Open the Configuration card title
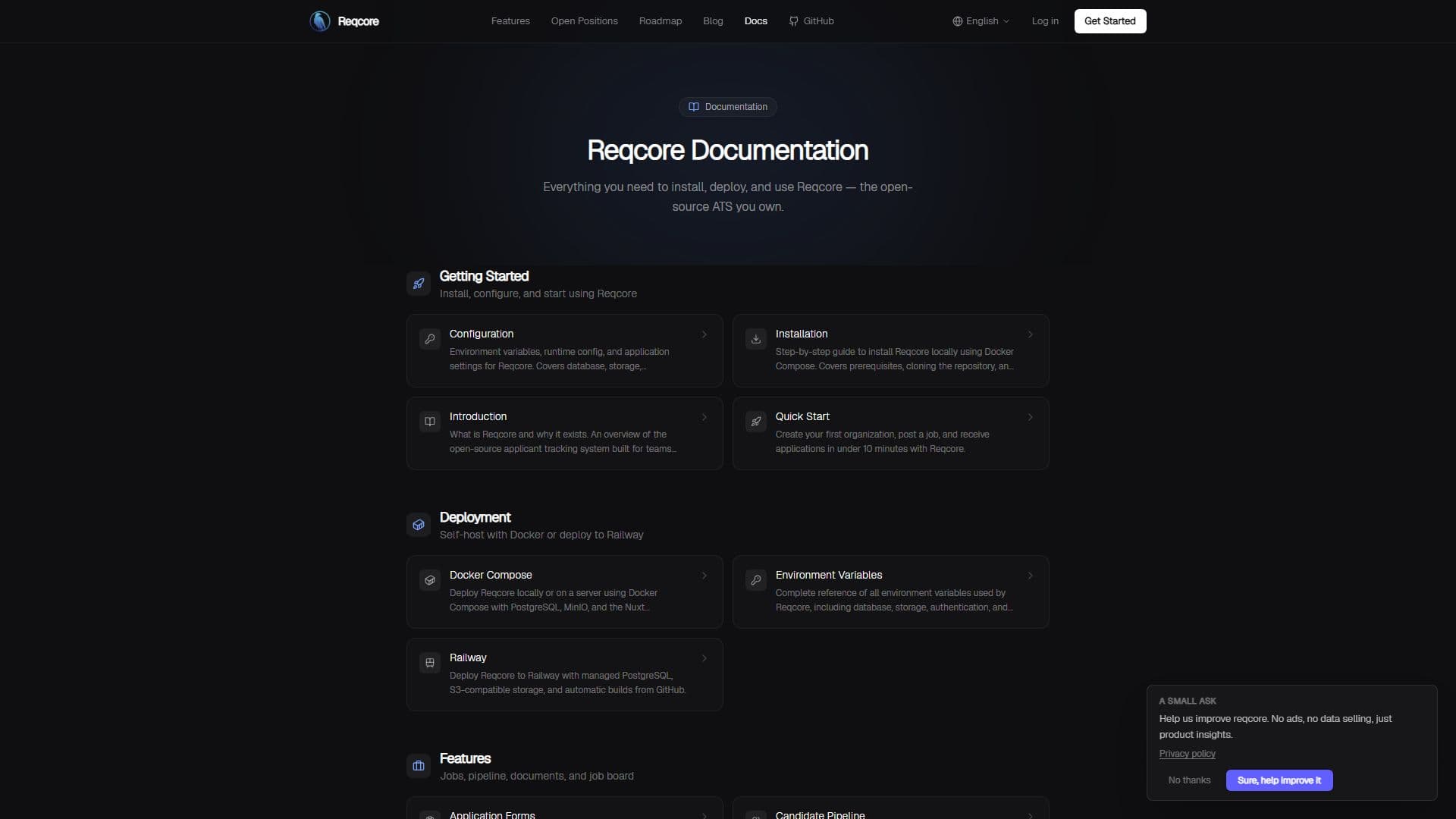 tap(482, 334)
